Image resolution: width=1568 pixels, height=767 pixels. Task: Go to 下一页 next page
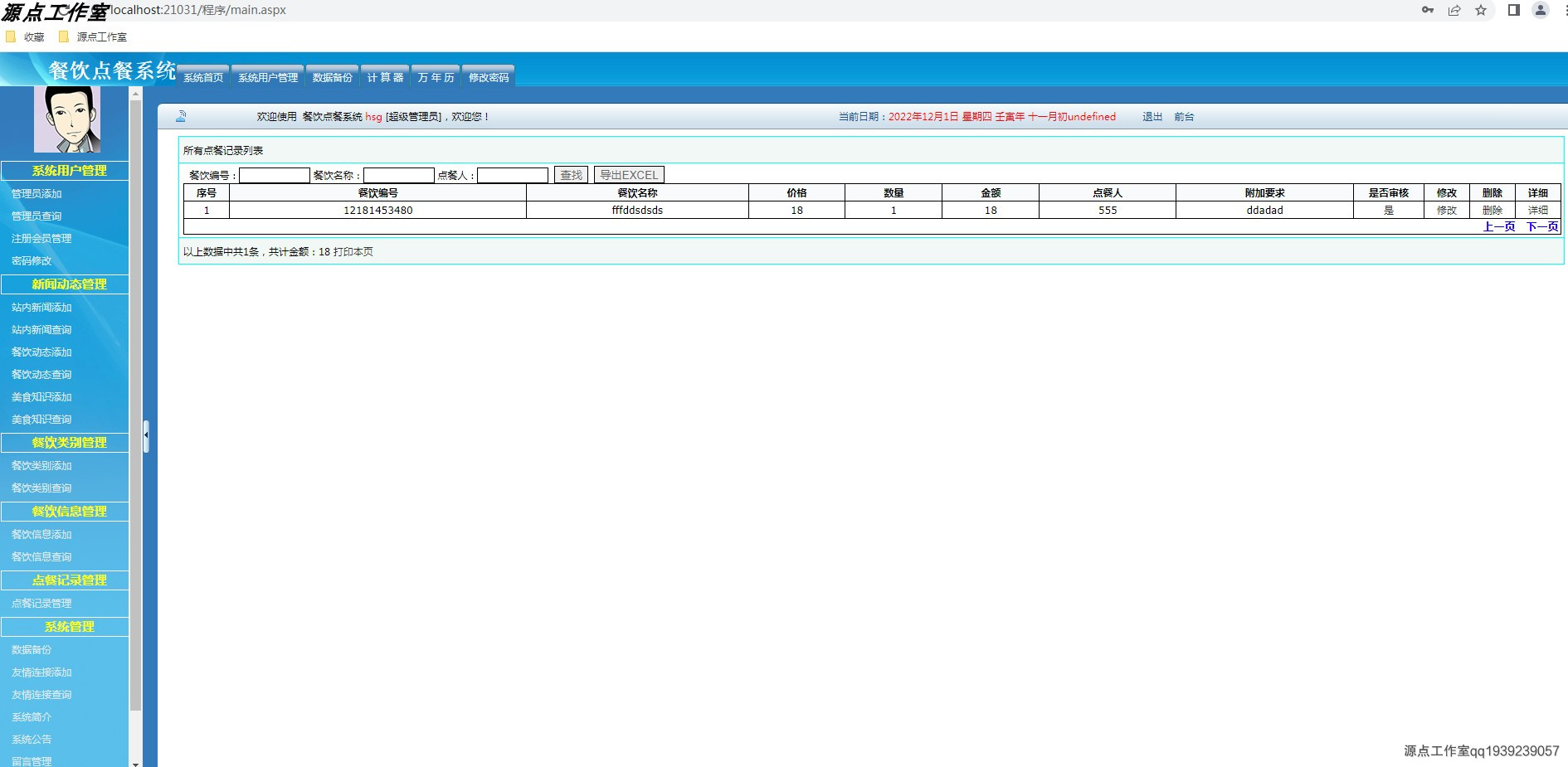coord(1541,226)
